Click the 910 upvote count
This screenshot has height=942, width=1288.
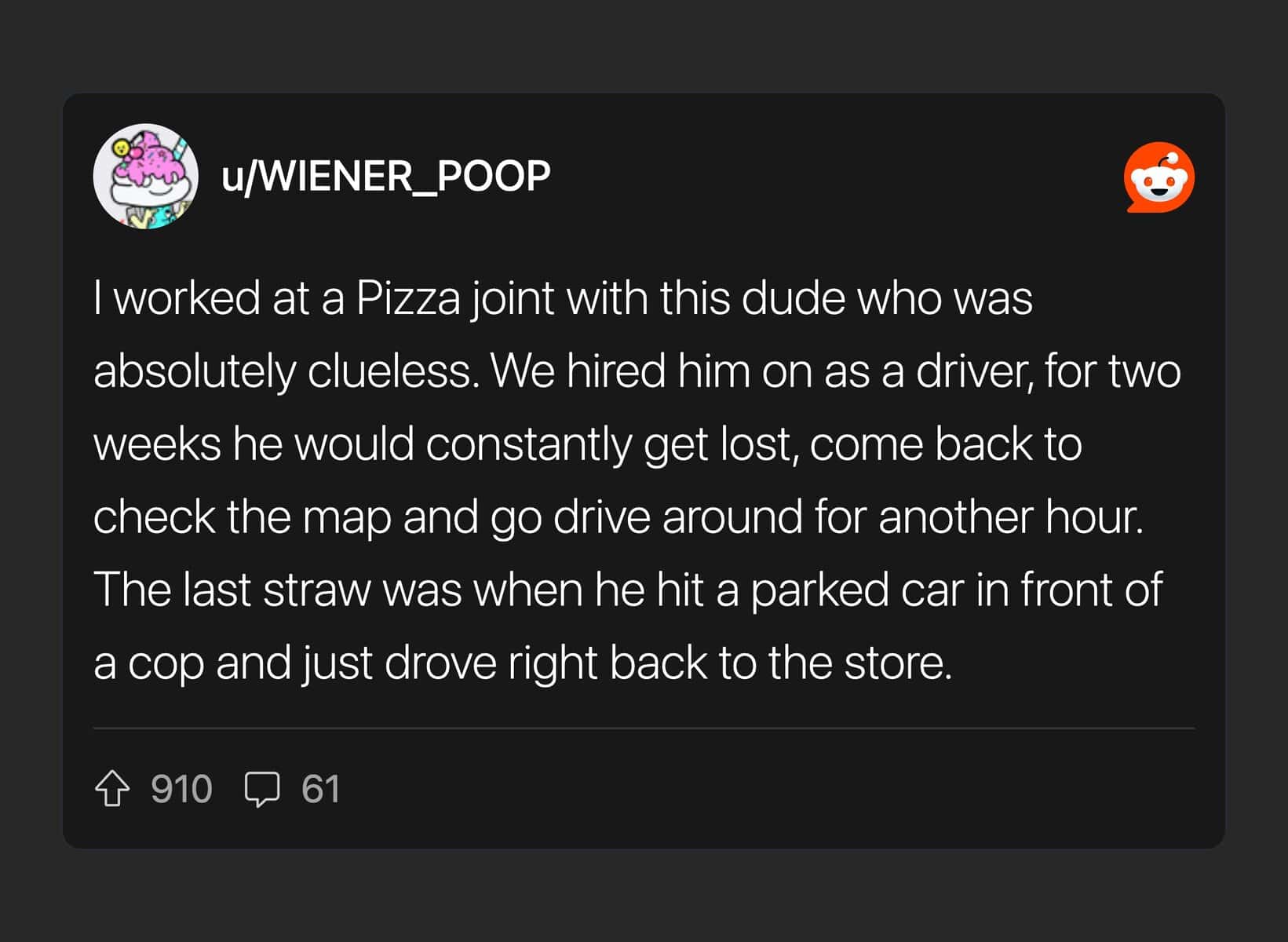click(181, 789)
